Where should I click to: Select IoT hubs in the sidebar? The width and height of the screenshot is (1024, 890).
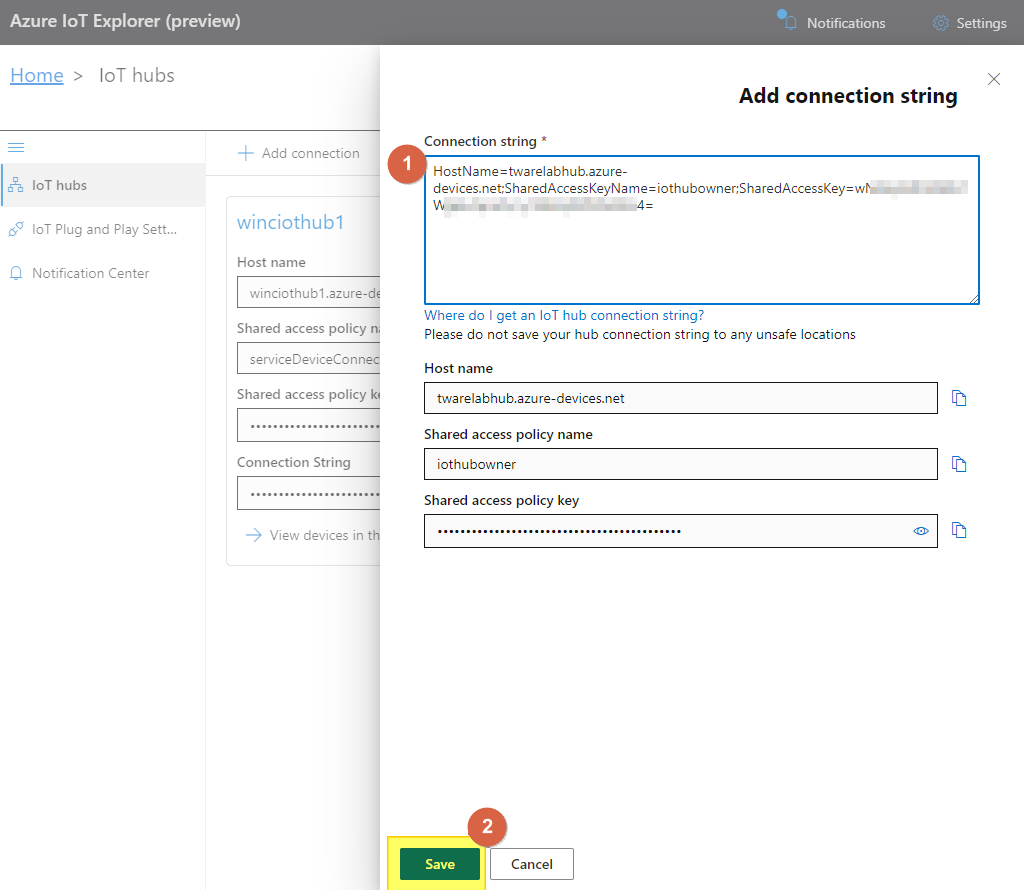tap(103, 185)
